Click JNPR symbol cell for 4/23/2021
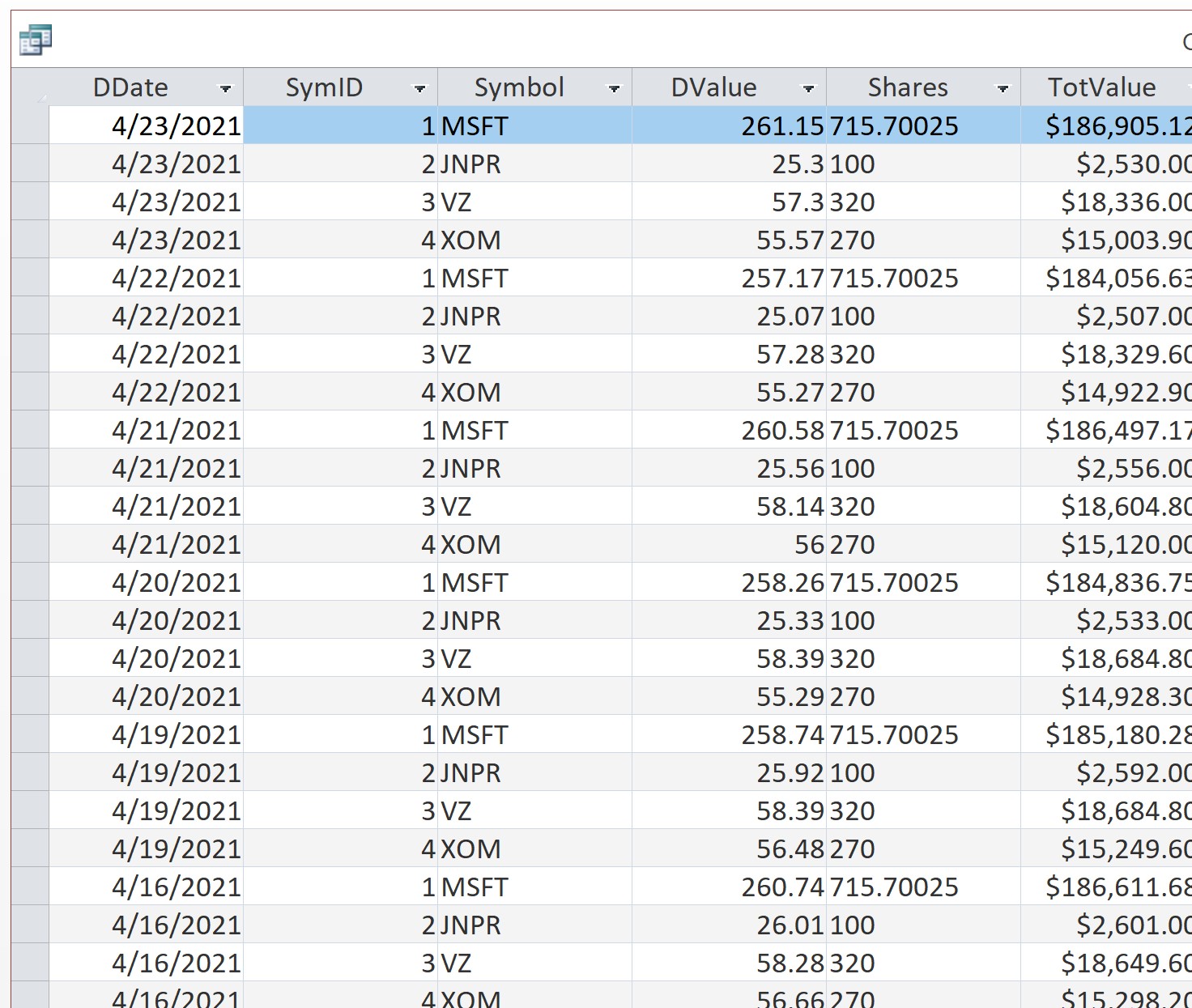This screenshot has width=1192, height=1008. [535, 164]
